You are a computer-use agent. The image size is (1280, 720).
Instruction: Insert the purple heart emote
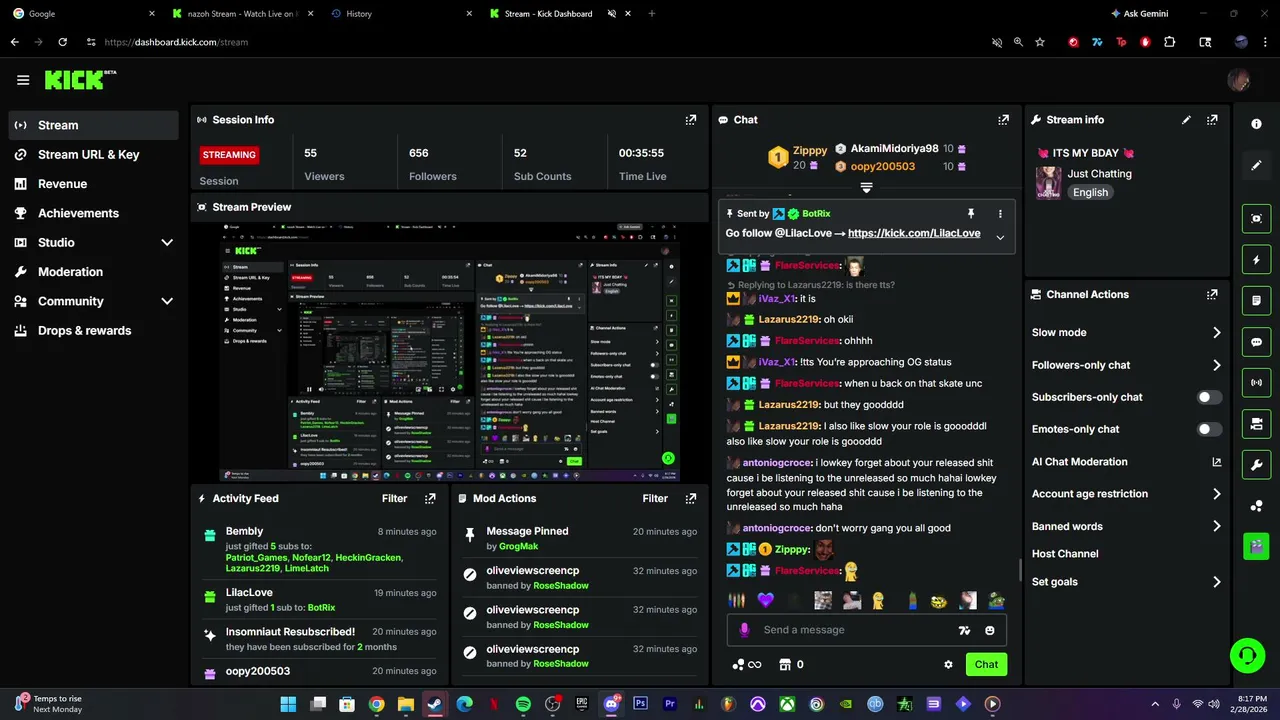(x=766, y=600)
